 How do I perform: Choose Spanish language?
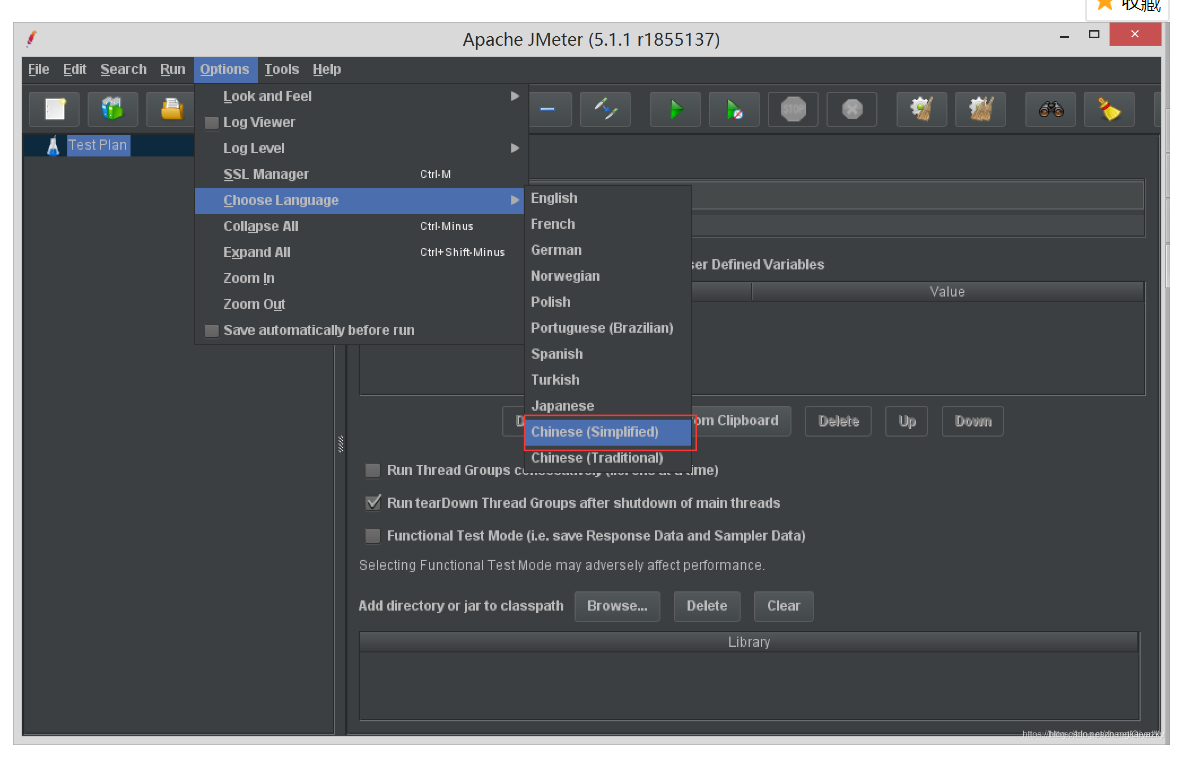[608, 354]
